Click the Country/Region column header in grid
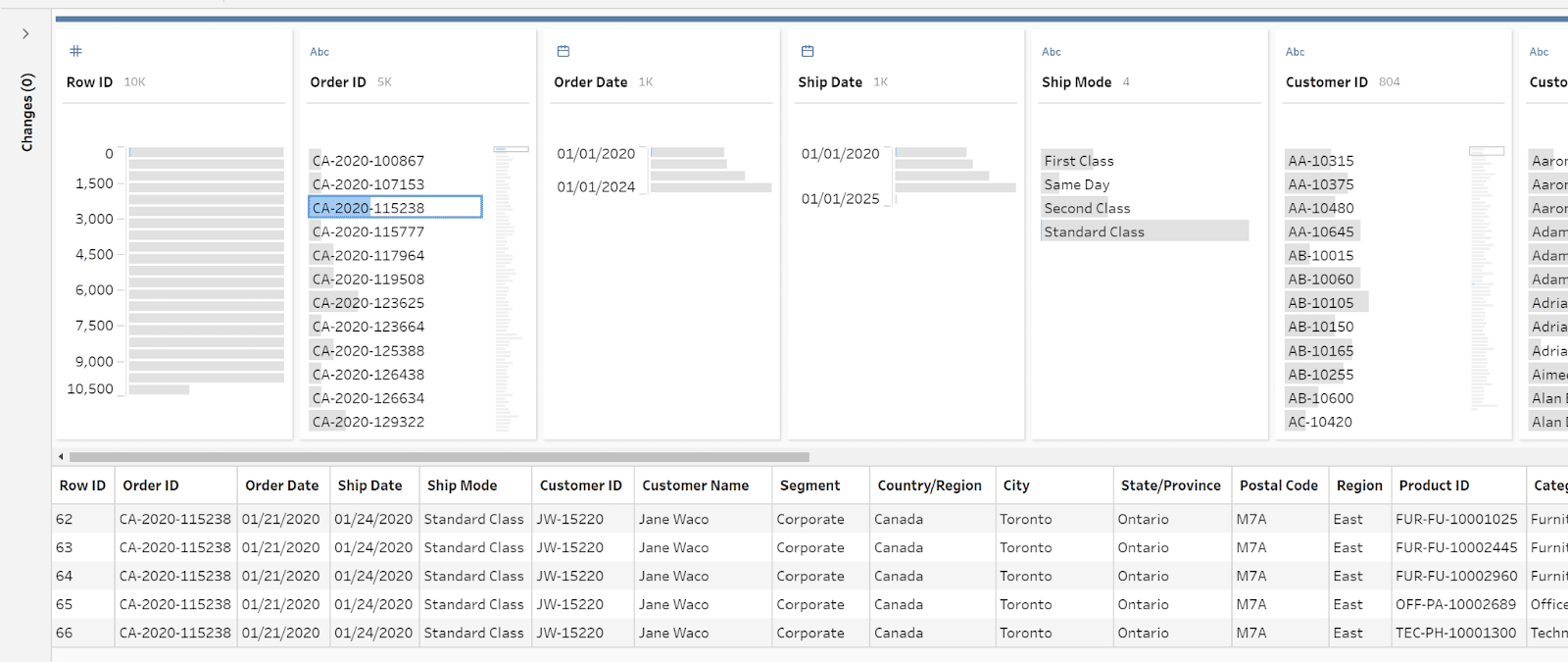 coord(932,485)
